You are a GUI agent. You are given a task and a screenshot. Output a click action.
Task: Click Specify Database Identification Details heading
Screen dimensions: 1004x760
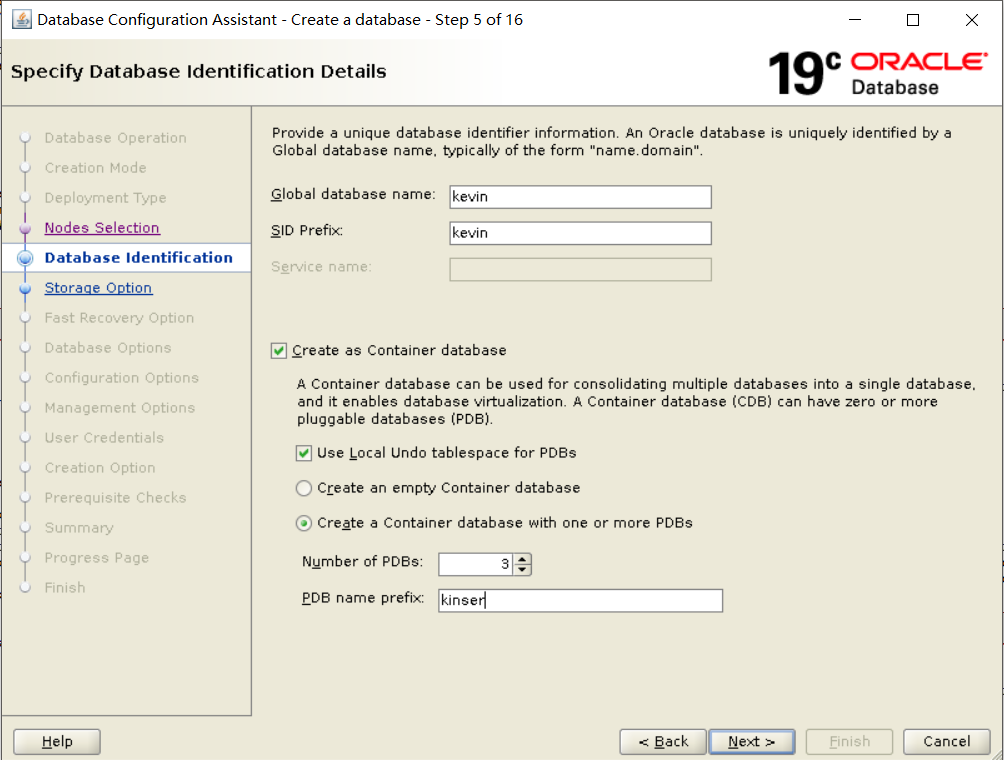(198, 72)
